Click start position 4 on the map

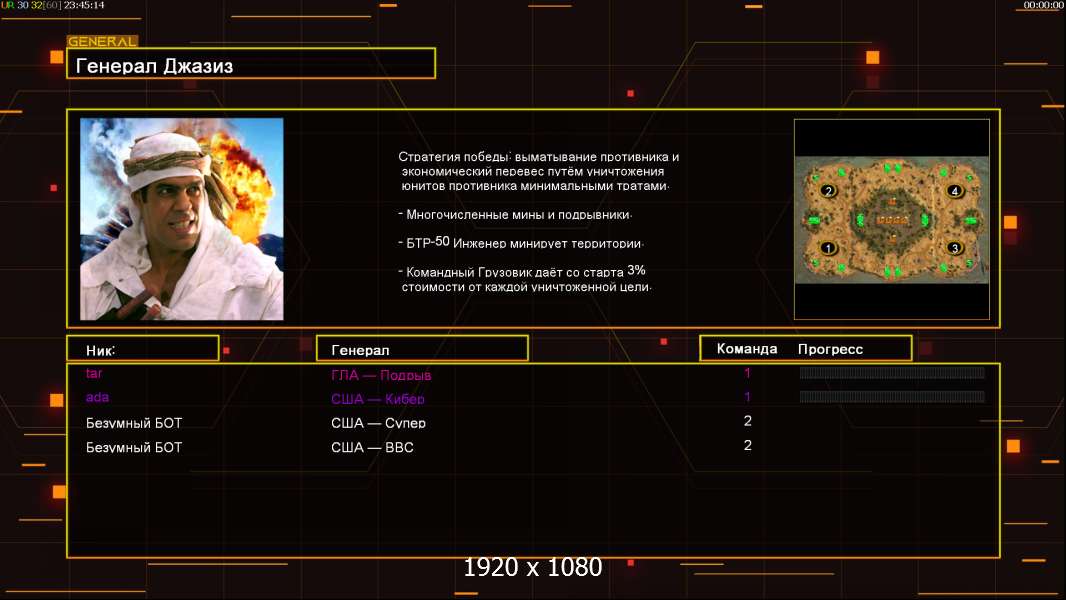coord(955,191)
